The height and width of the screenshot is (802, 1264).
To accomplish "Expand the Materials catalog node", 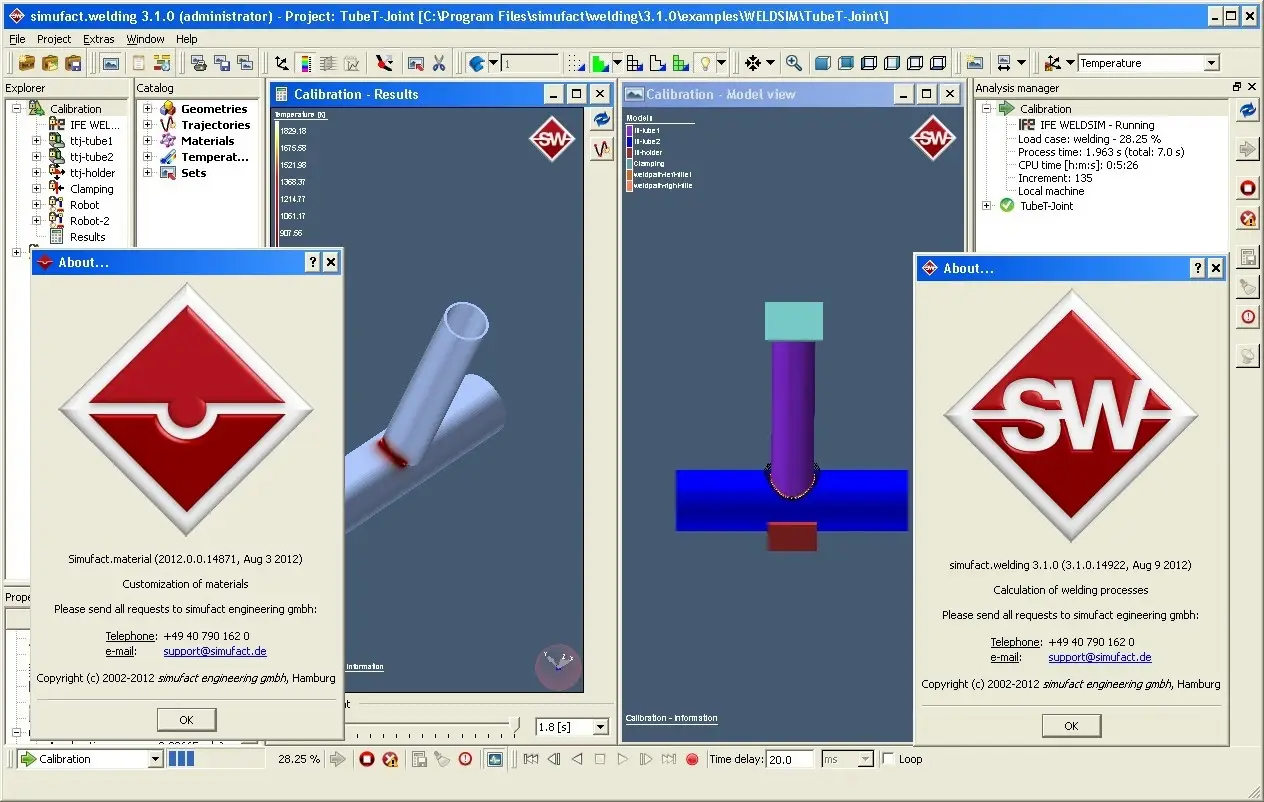I will 147,141.
